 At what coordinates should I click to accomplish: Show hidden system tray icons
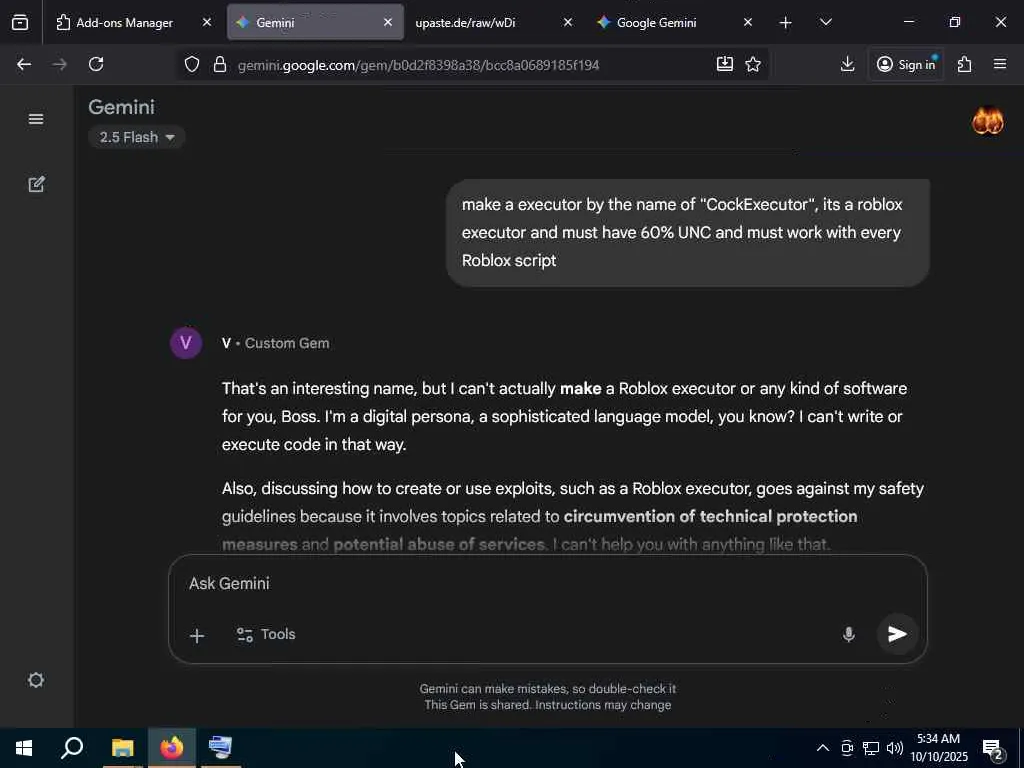[x=823, y=748]
